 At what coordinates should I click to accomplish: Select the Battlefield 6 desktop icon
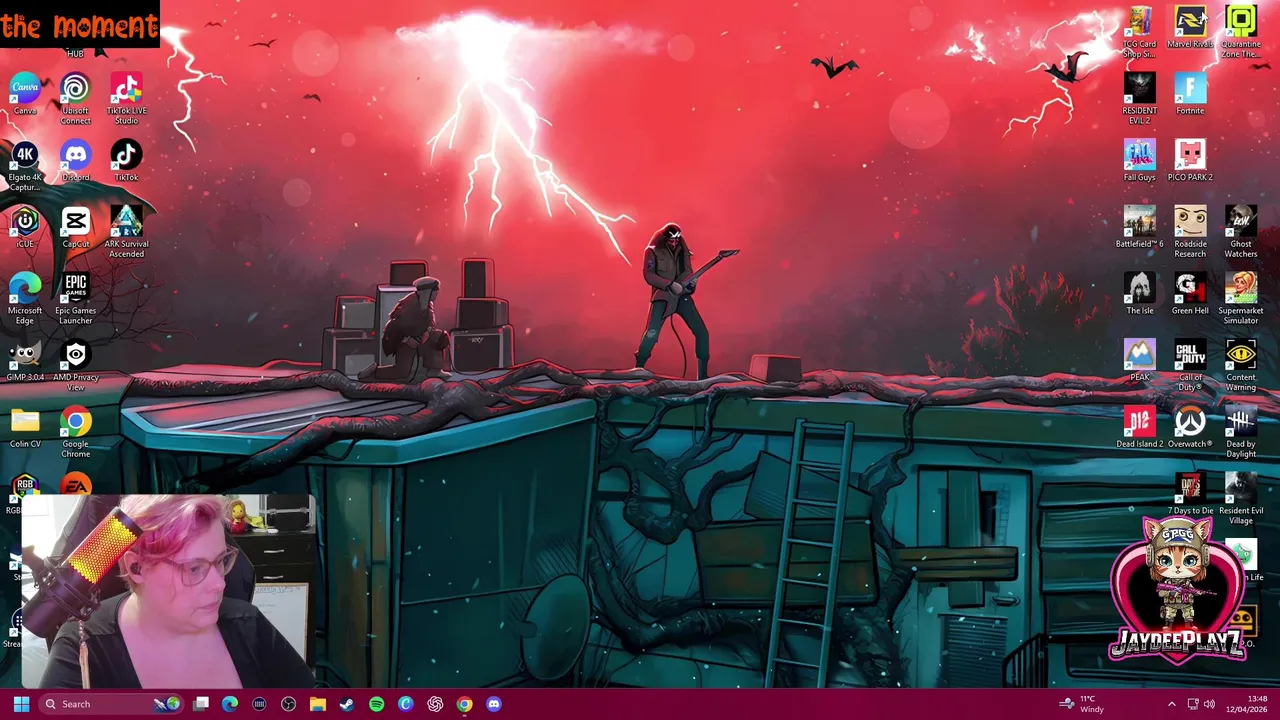pyautogui.click(x=1139, y=227)
